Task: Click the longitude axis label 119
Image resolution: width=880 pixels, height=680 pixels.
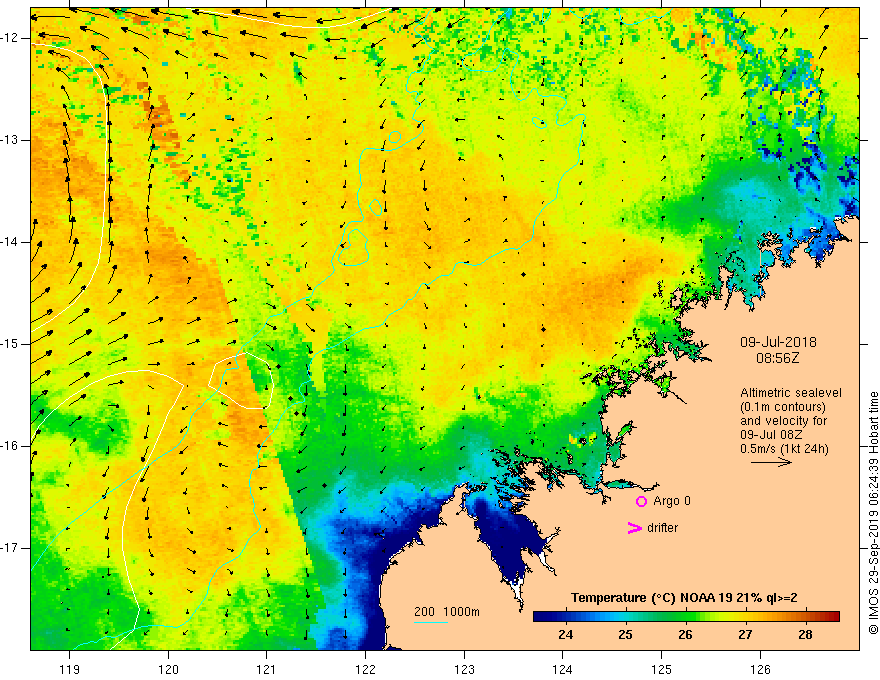Action: click(70, 669)
